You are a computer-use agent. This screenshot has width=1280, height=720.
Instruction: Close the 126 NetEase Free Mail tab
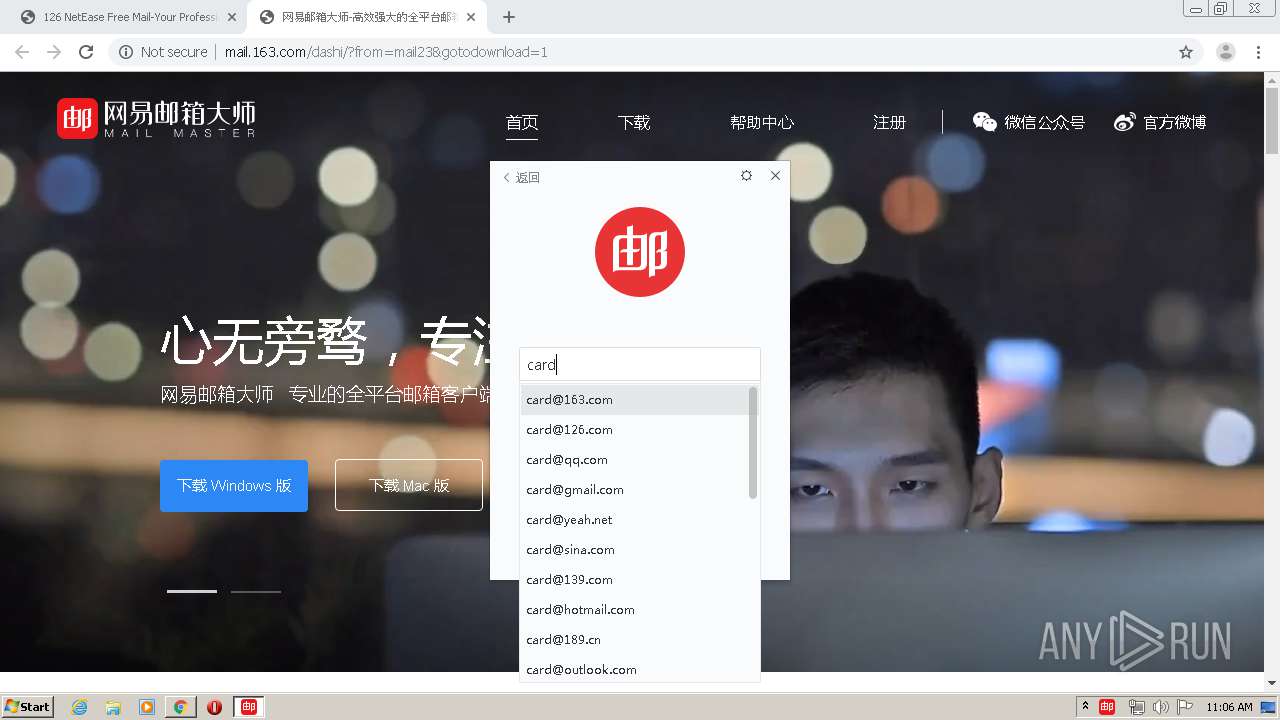pos(232,17)
